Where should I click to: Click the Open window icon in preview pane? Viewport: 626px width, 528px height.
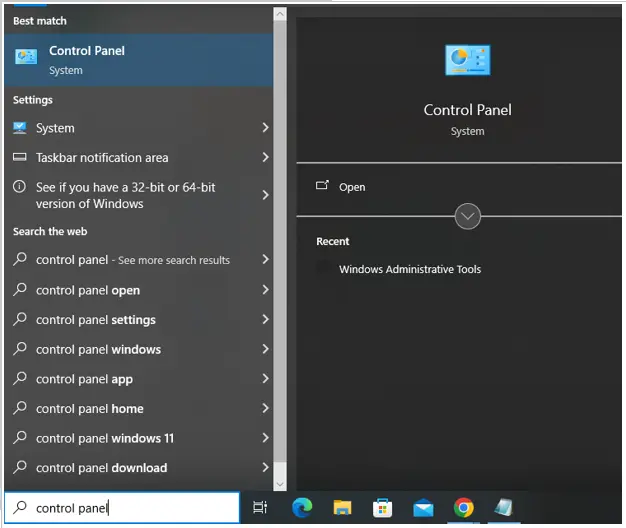(x=322, y=185)
